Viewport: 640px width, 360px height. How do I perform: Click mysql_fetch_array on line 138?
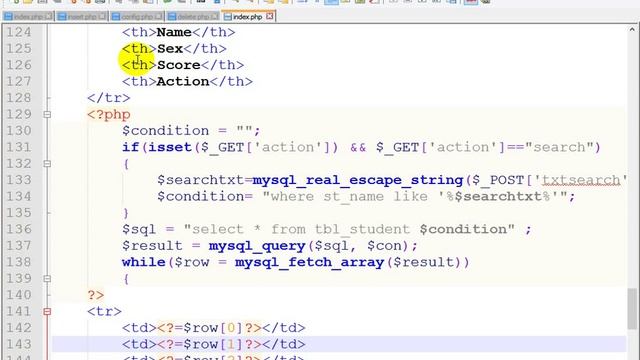click(x=309, y=262)
